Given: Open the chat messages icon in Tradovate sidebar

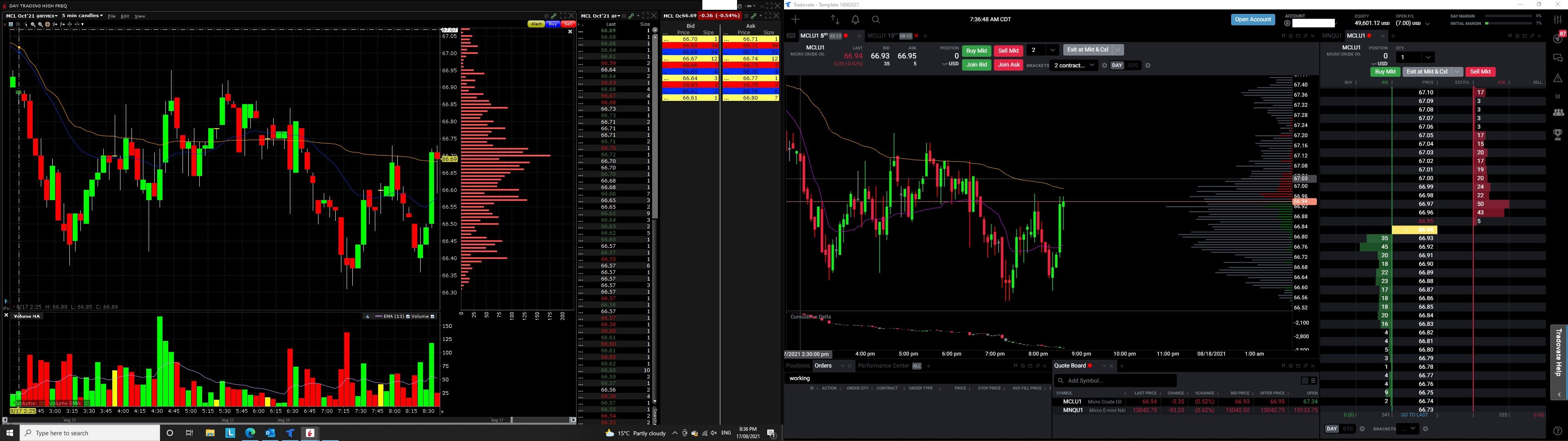Looking at the screenshot, I should 1558,58.
